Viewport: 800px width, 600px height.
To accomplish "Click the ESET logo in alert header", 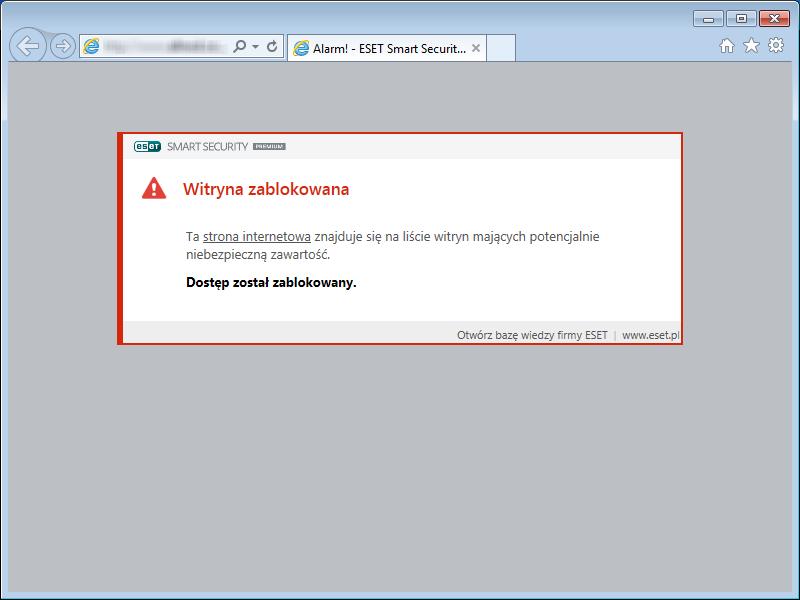I will (x=147, y=146).
